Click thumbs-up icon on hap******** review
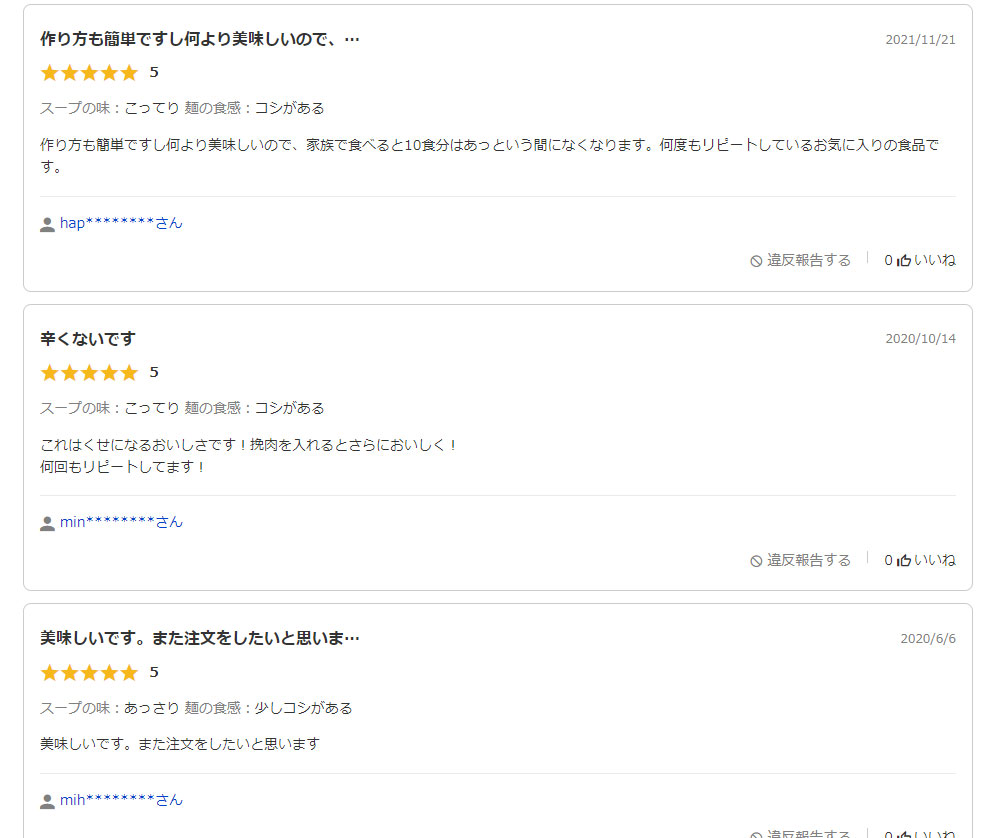Image resolution: width=992 pixels, height=838 pixels. 904,260
